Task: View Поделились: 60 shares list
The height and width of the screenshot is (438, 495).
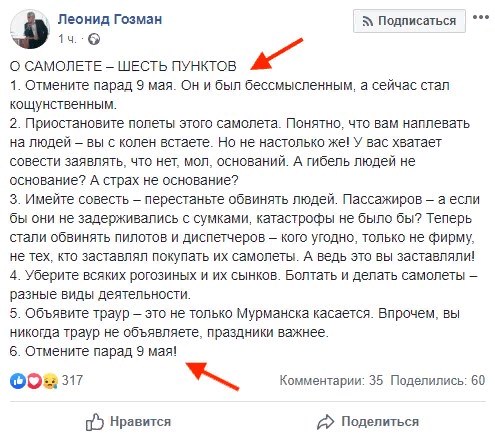Action: [x=438, y=380]
